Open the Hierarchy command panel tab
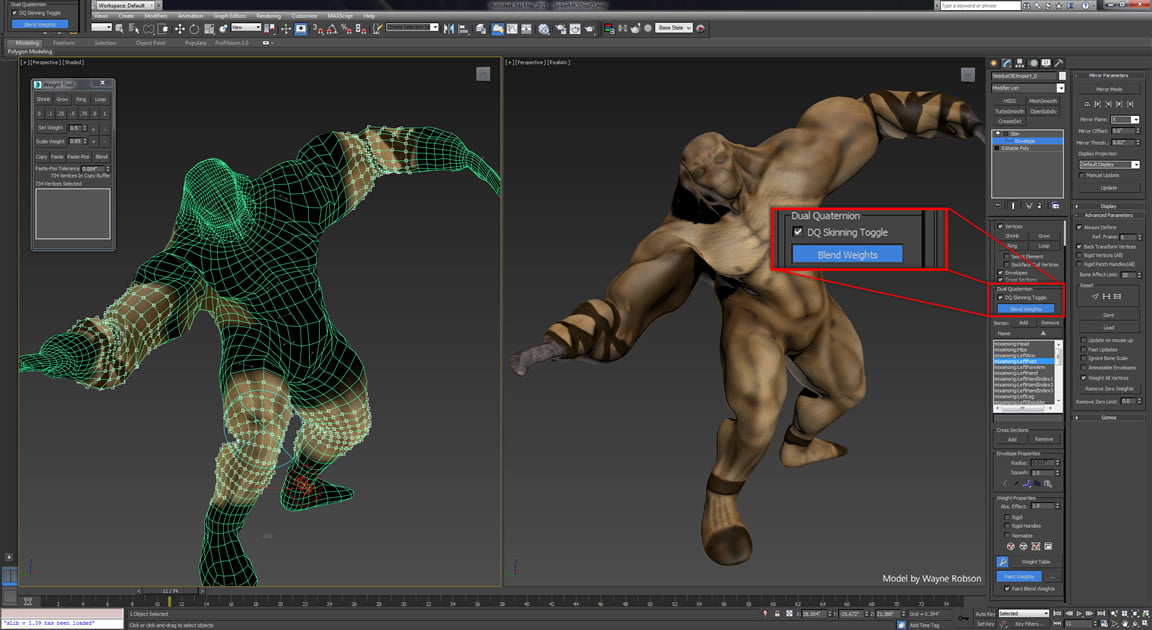 coord(1020,63)
